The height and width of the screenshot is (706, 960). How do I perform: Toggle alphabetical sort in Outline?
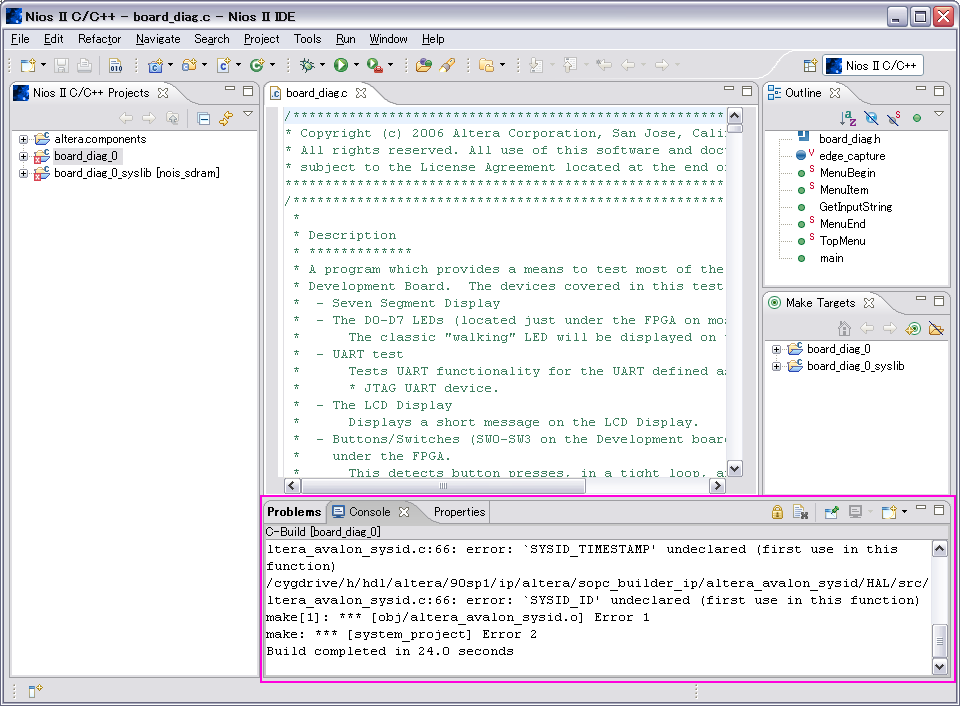point(848,118)
